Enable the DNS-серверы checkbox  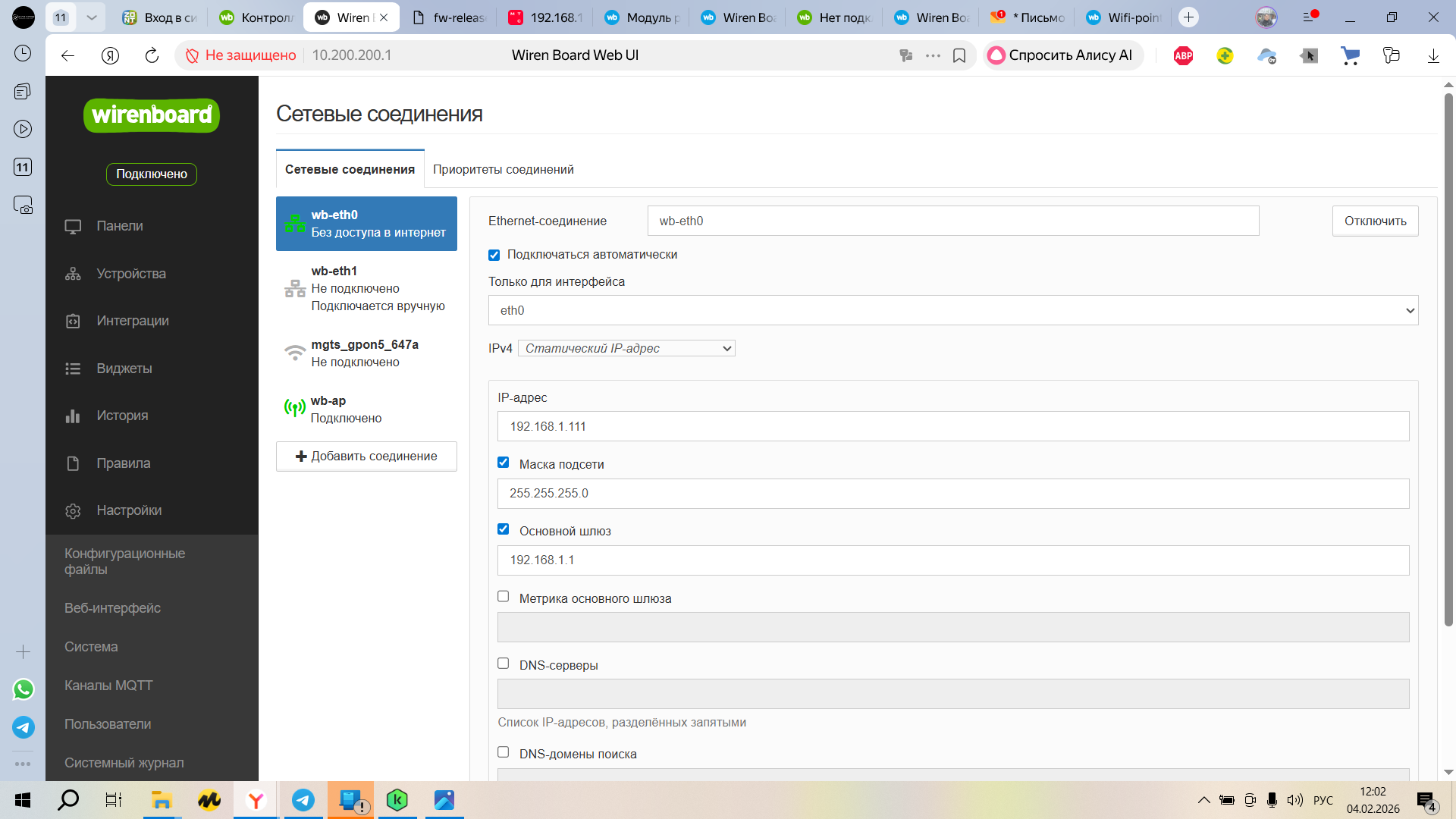pos(504,664)
